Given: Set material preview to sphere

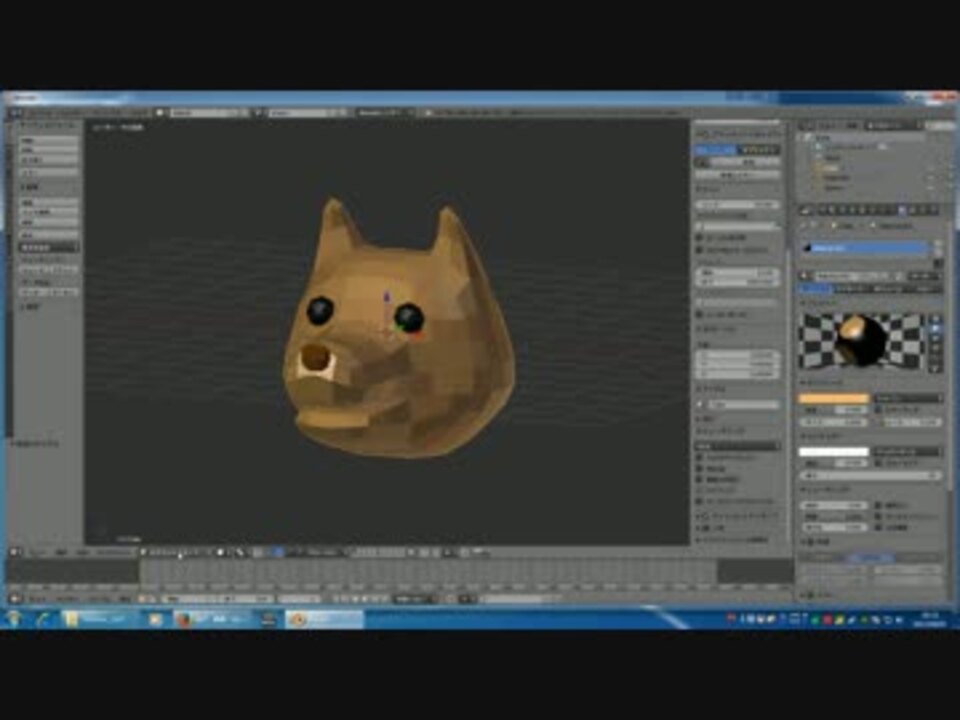Looking at the screenshot, I should (935, 329).
